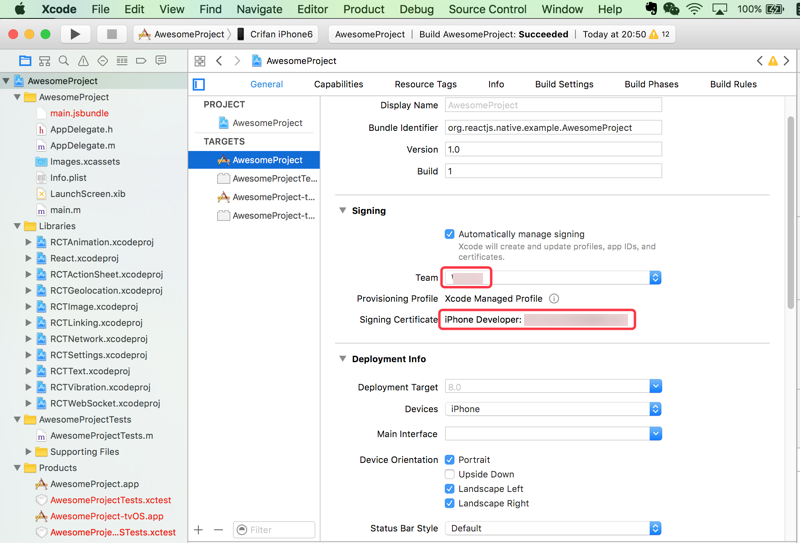Switch to the Capabilities tab
The width and height of the screenshot is (800, 543).
(x=338, y=84)
